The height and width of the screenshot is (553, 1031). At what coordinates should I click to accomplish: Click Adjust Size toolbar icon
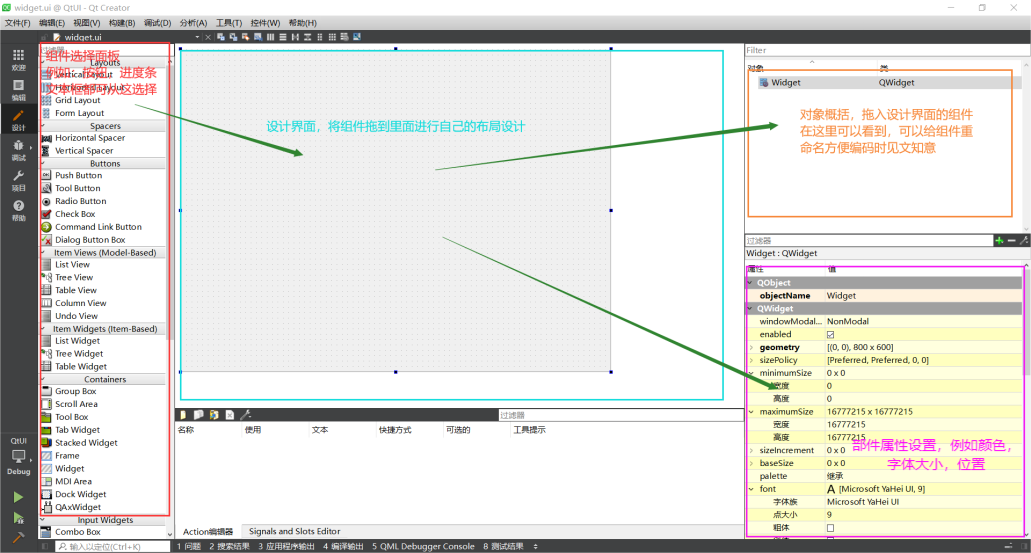pos(357,37)
